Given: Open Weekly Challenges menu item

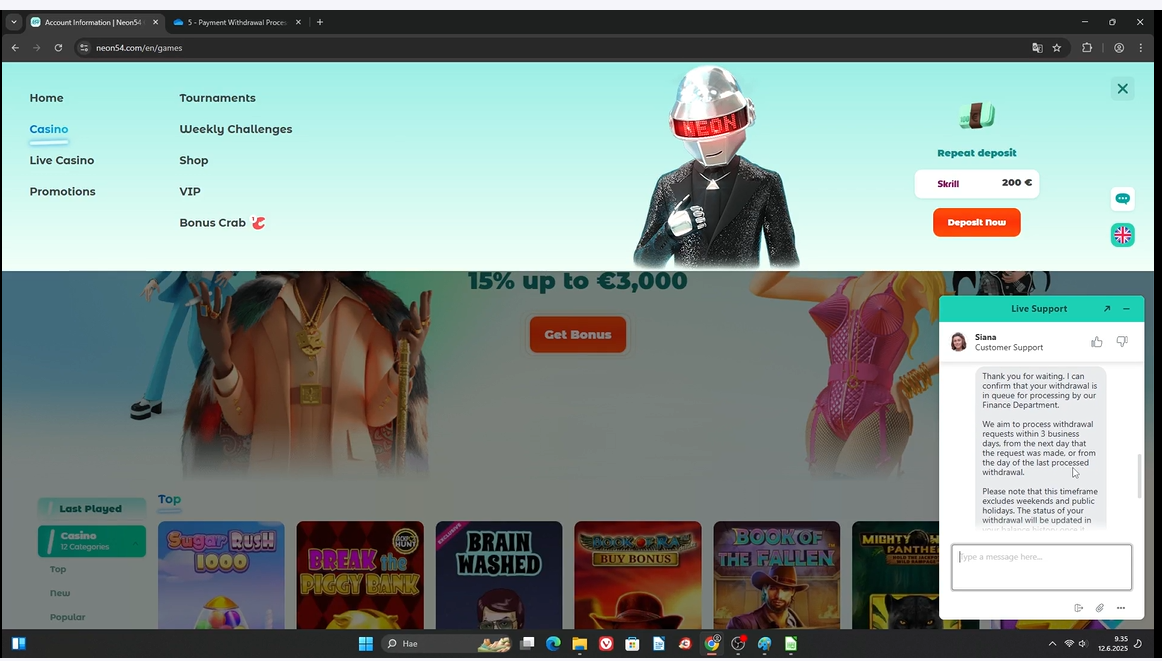Looking at the screenshot, I should [x=236, y=129].
